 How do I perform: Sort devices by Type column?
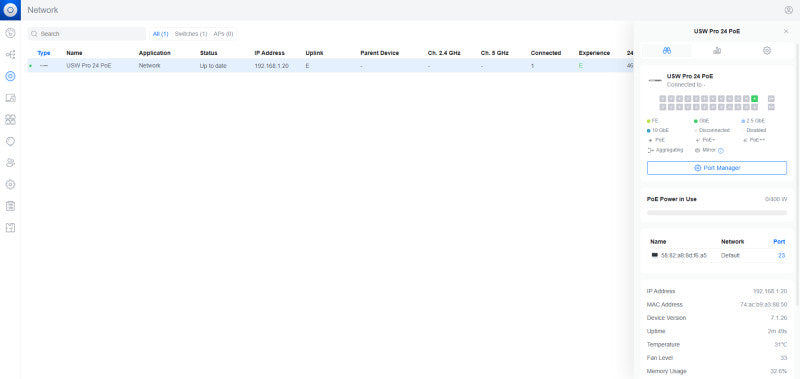tap(44, 53)
